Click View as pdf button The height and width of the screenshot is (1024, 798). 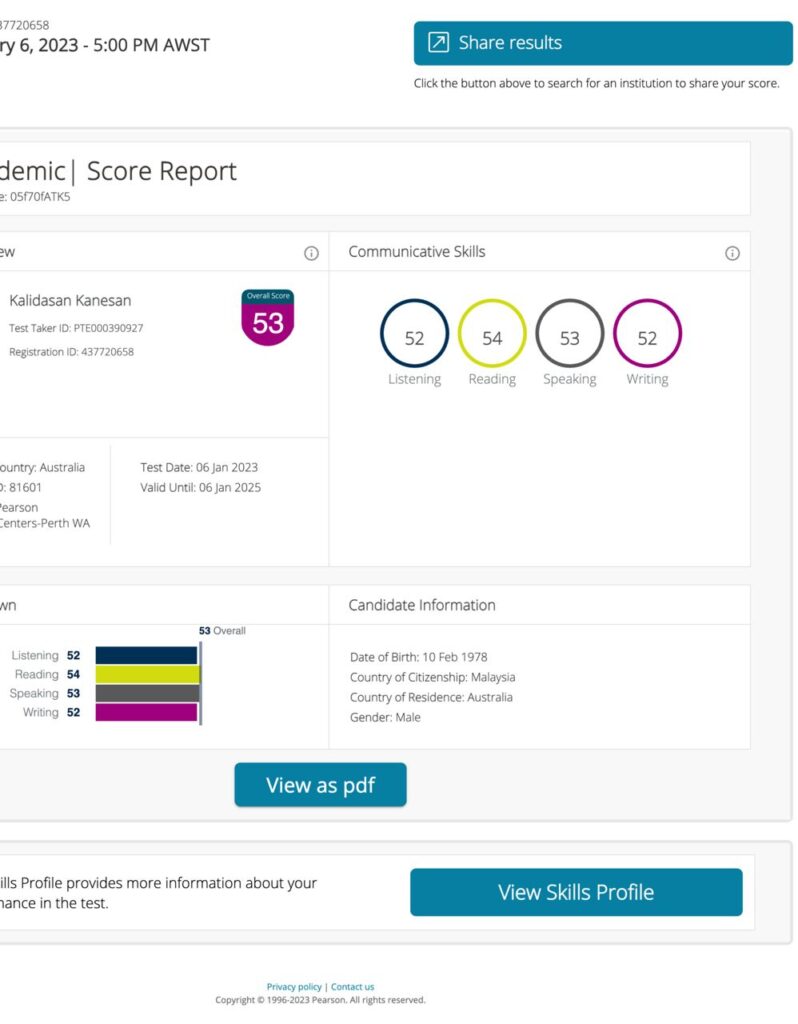(x=320, y=785)
